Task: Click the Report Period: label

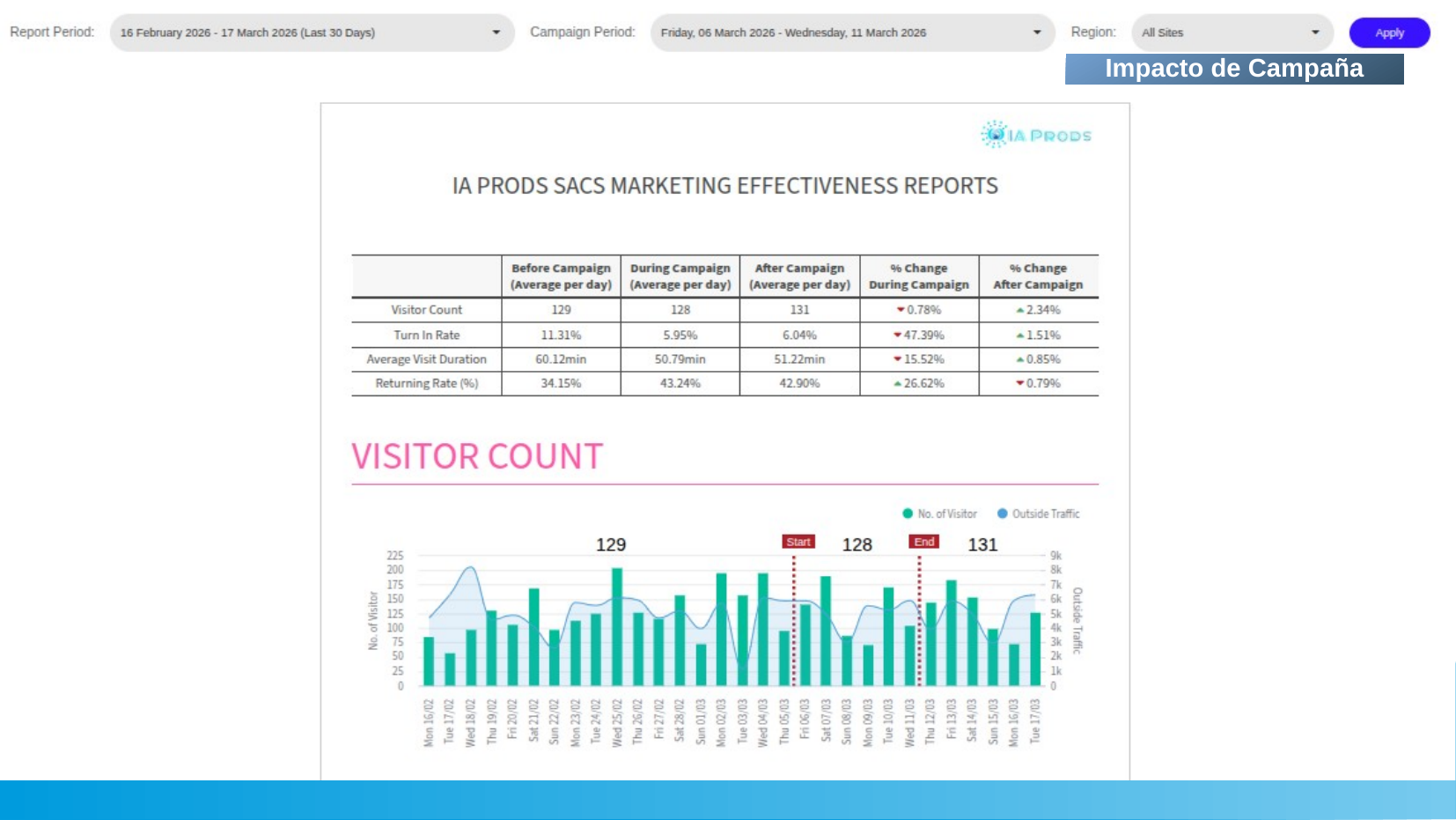Action: click(x=52, y=32)
